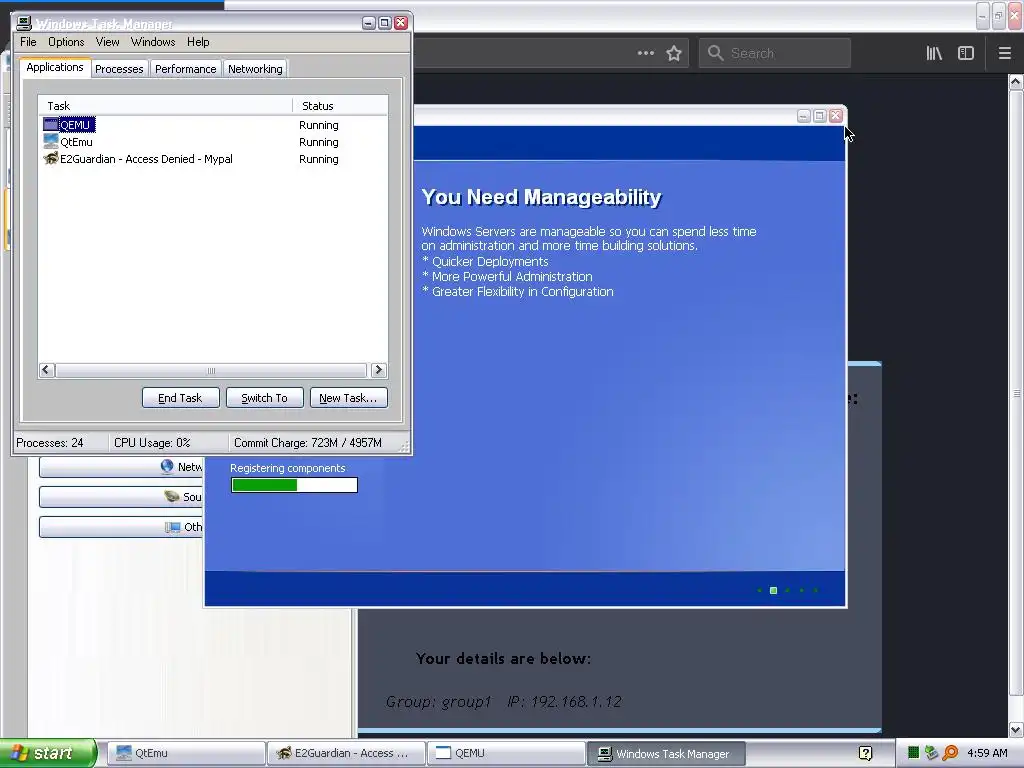This screenshot has height=768, width=1024.
Task: Click QEMU task icon in list
Action: tap(51, 124)
